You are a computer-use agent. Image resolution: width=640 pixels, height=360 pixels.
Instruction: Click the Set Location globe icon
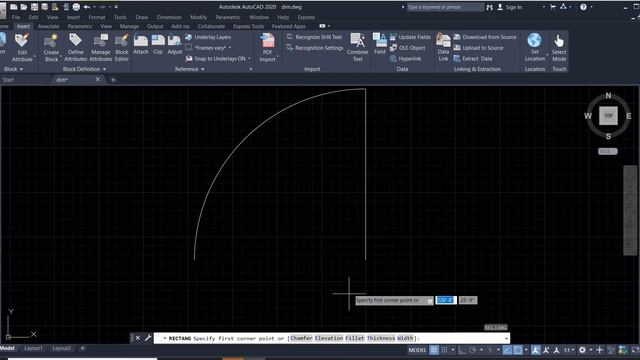click(x=535, y=47)
